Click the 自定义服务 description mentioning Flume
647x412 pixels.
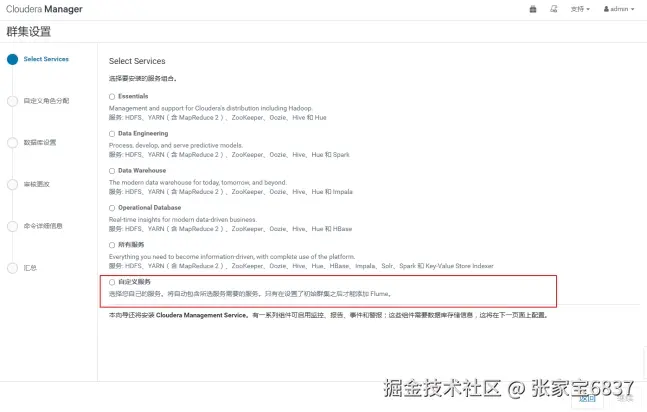(250, 294)
